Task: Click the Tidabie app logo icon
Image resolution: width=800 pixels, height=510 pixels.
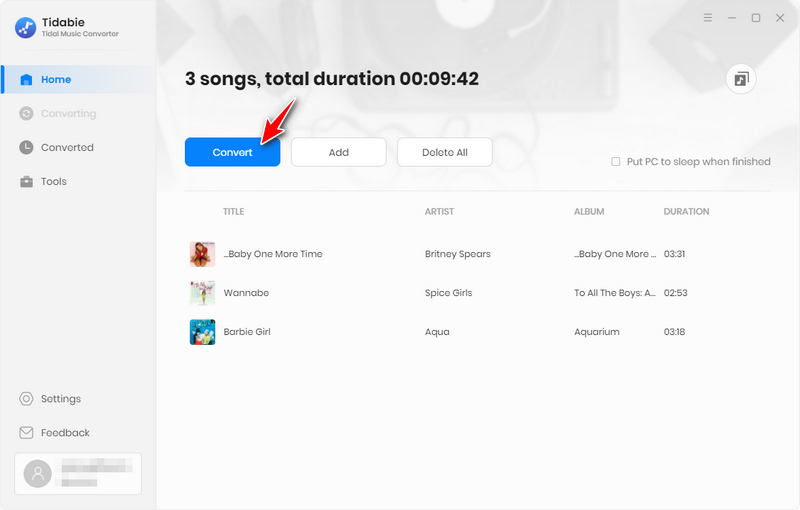Action: [x=26, y=28]
